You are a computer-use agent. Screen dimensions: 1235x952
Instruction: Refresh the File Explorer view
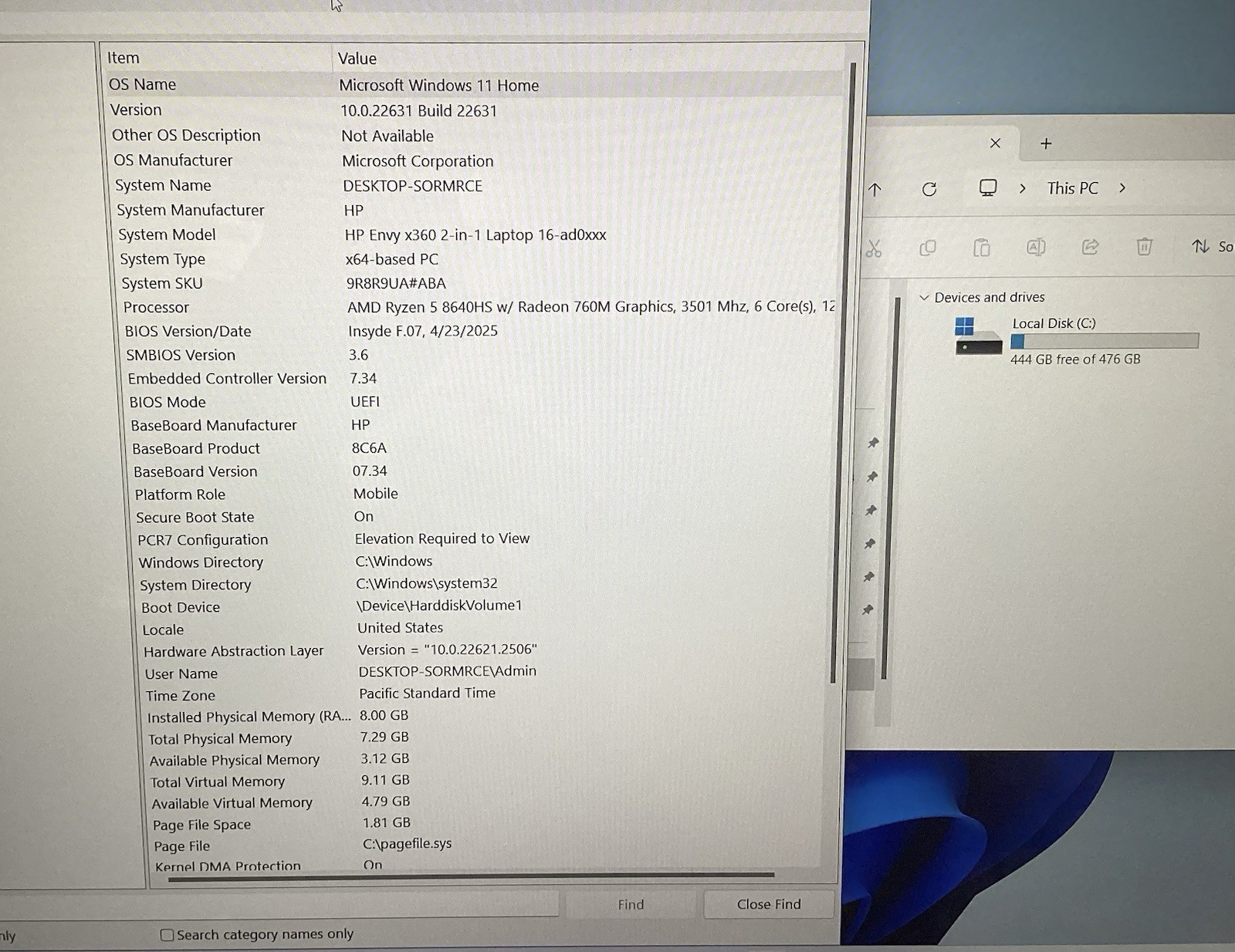(x=929, y=189)
